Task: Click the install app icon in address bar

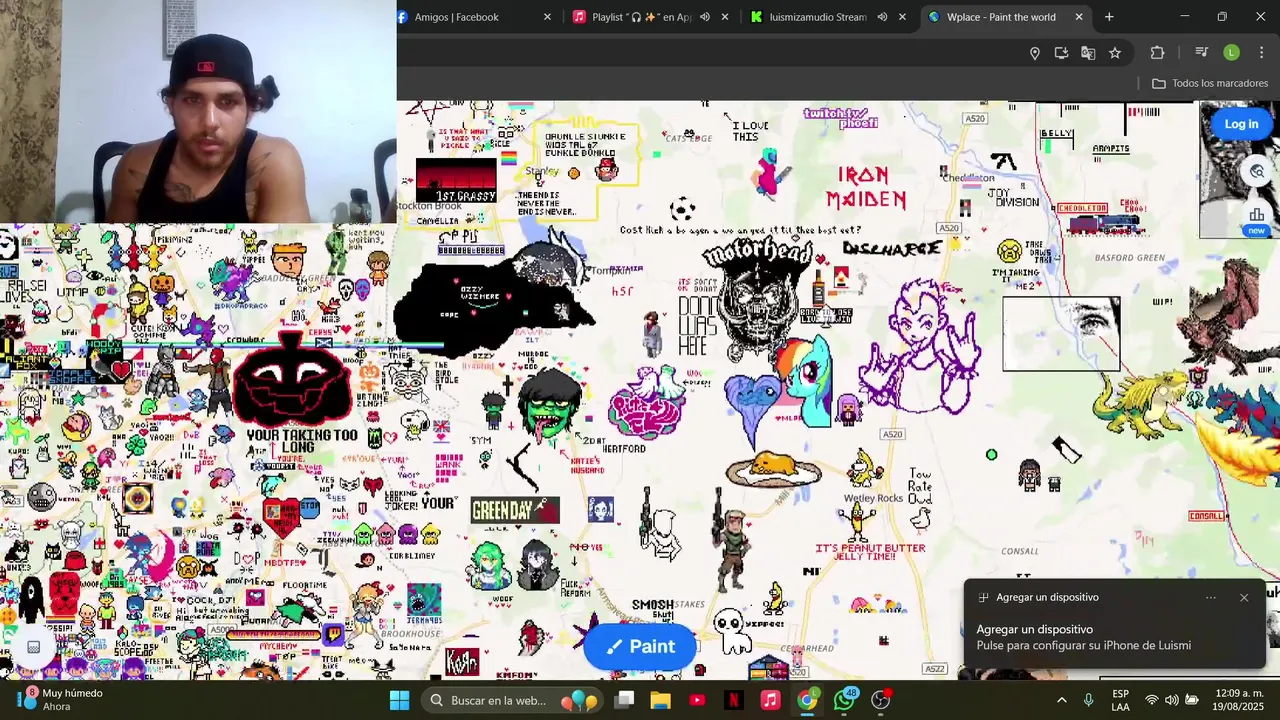Action: (x=1061, y=53)
